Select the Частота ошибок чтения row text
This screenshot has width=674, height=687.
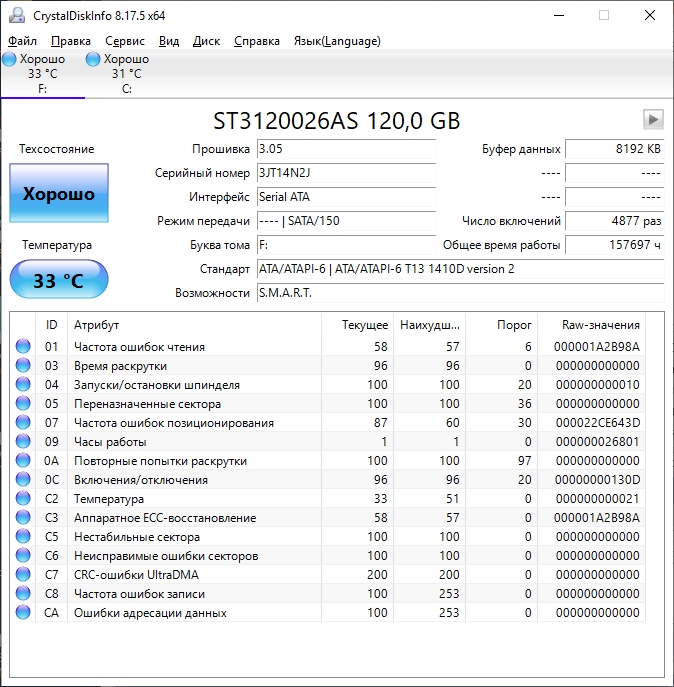pos(139,347)
